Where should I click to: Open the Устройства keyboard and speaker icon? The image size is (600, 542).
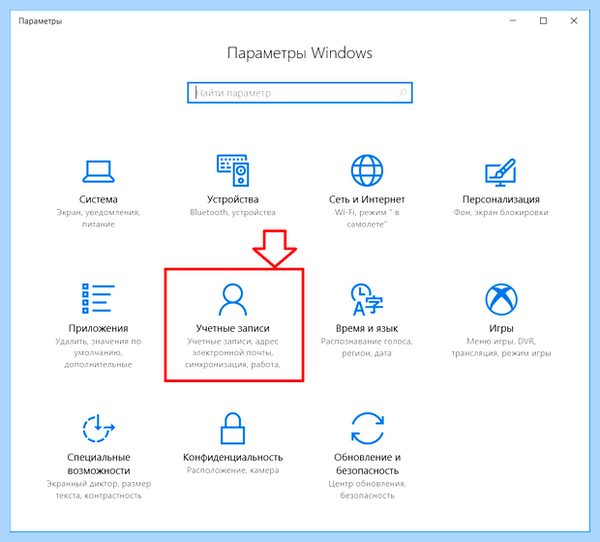233,170
